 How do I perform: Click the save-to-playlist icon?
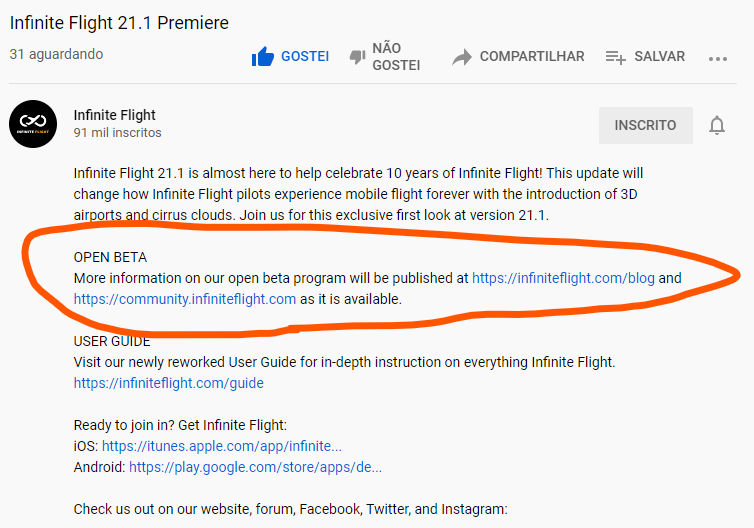[616, 57]
